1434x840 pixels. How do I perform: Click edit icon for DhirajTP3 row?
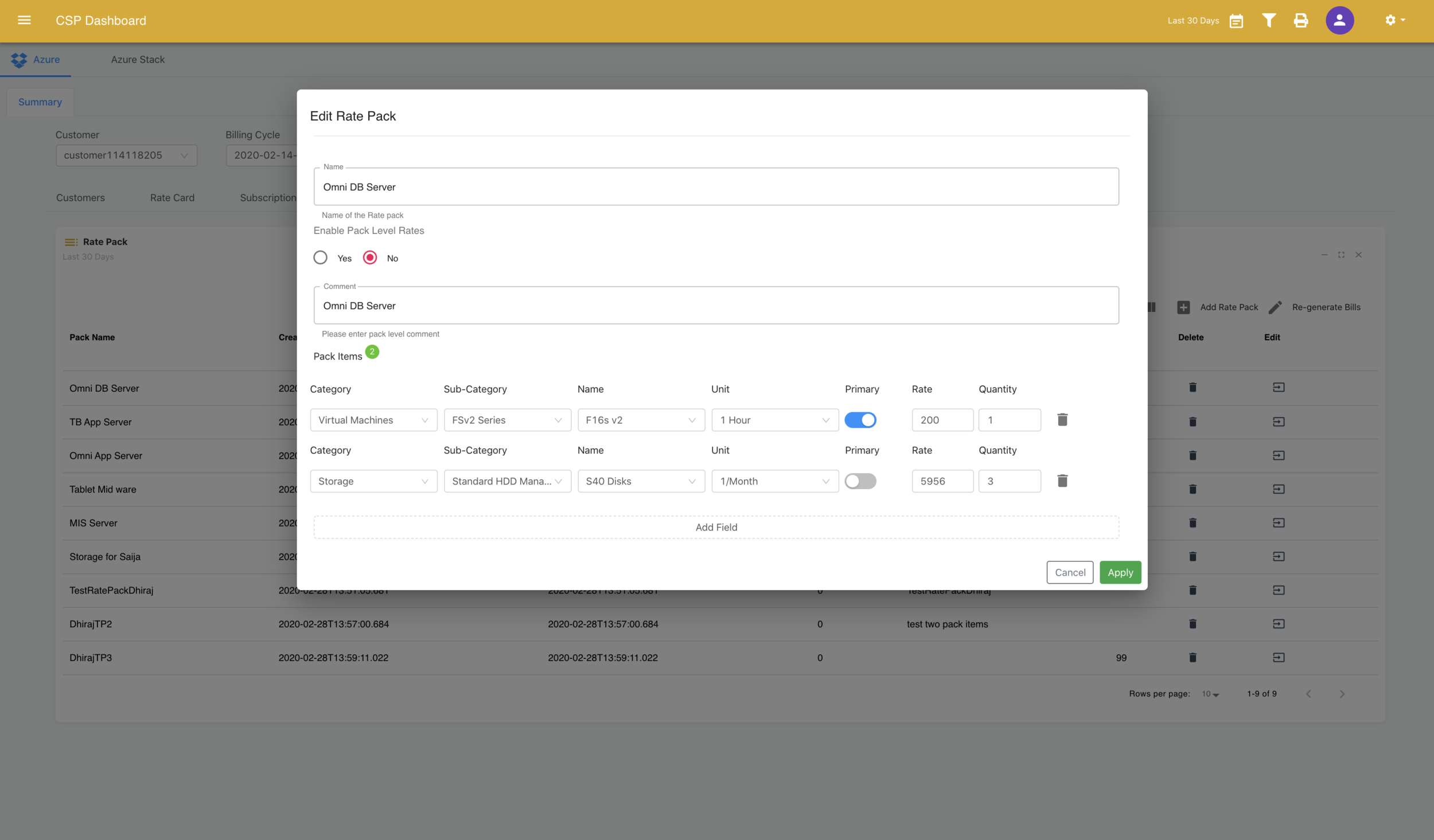point(1278,658)
